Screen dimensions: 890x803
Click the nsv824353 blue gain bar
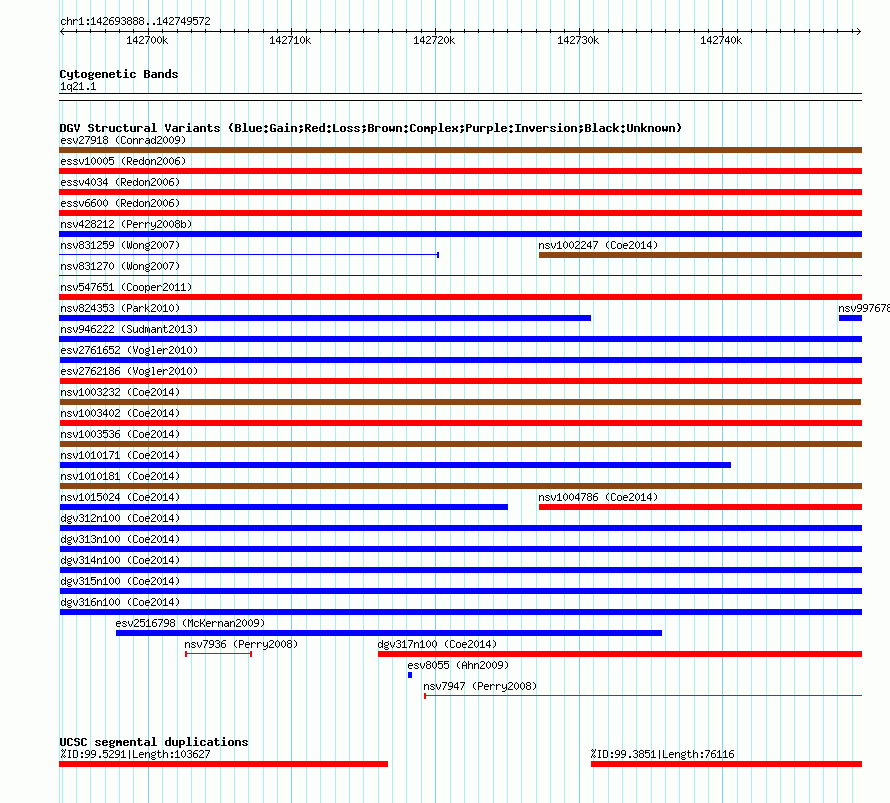click(x=325, y=318)
